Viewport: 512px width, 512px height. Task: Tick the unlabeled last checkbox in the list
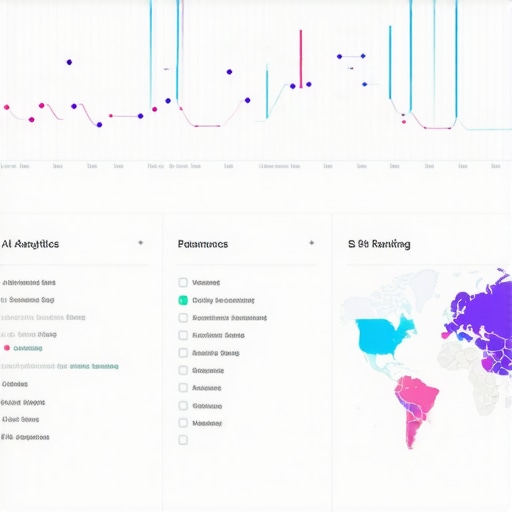pyautogui.click(x=183, y=440)
